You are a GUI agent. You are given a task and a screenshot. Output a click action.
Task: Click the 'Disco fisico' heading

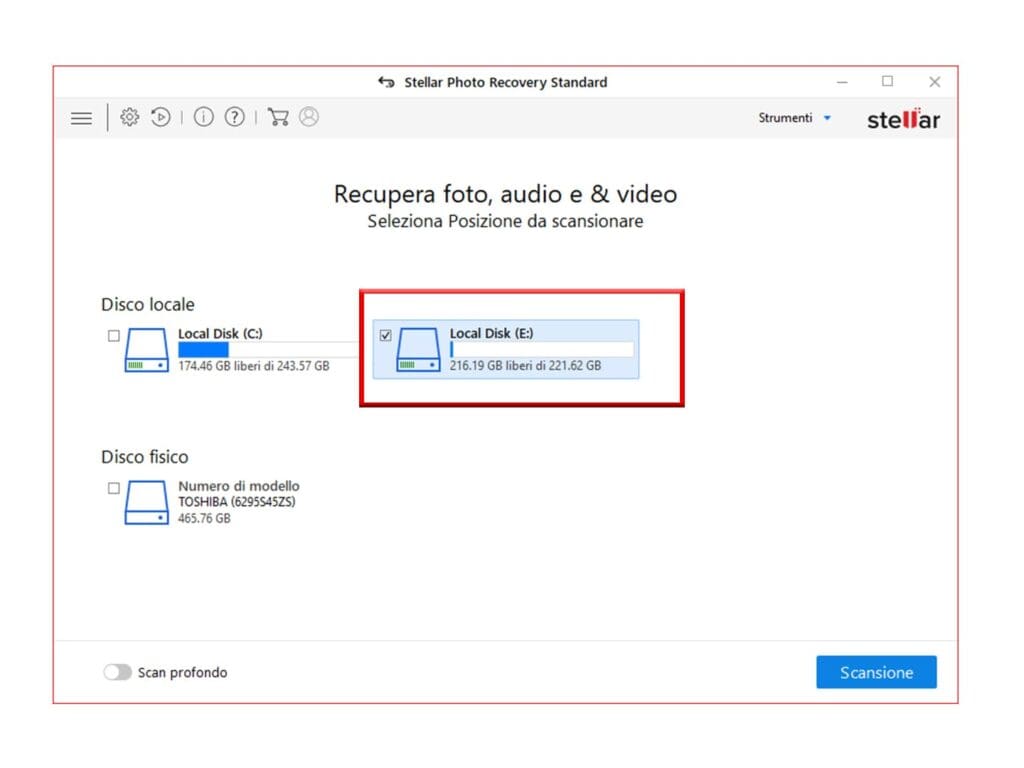(144, 457)
